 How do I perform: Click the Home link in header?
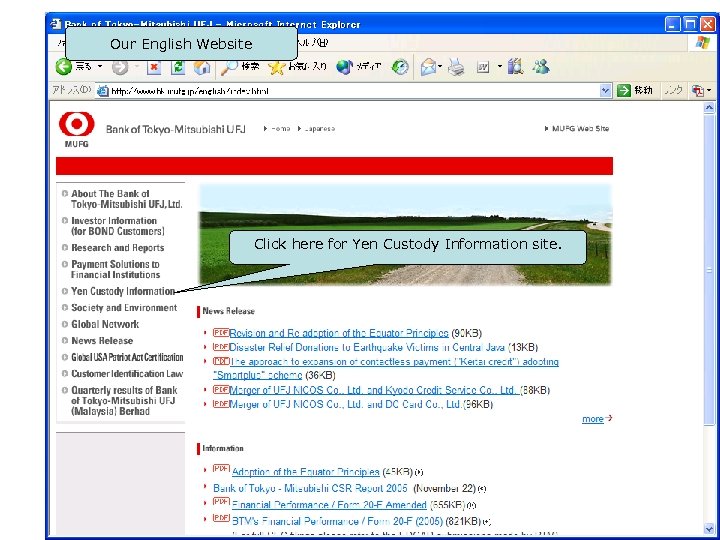[x=280, y=129]
